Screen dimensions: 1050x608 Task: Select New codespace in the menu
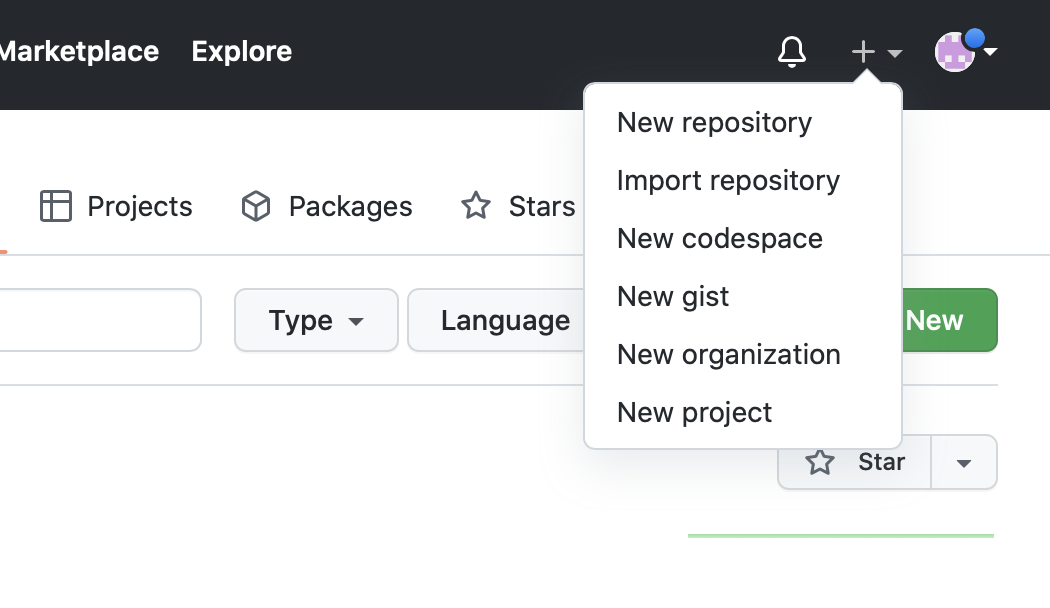click(719, 239)
